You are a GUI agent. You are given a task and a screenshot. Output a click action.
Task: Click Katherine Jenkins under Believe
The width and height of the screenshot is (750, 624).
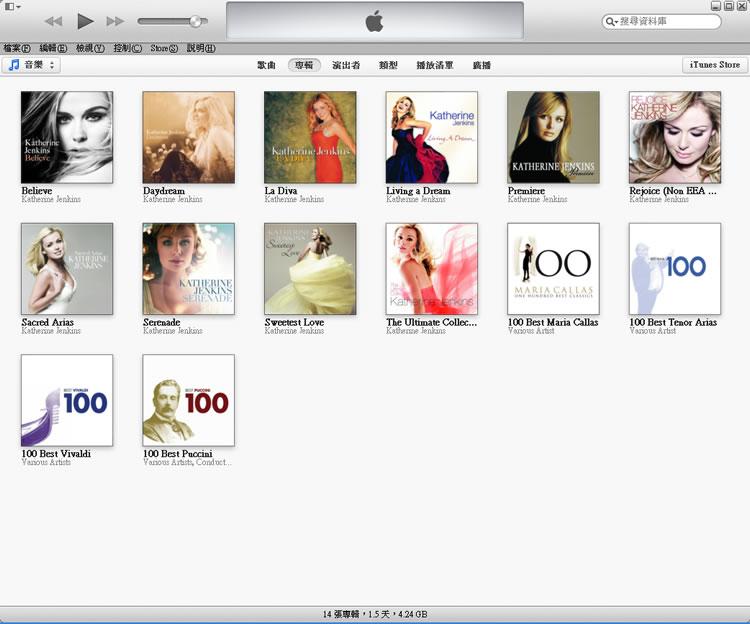tap(51, 199)
